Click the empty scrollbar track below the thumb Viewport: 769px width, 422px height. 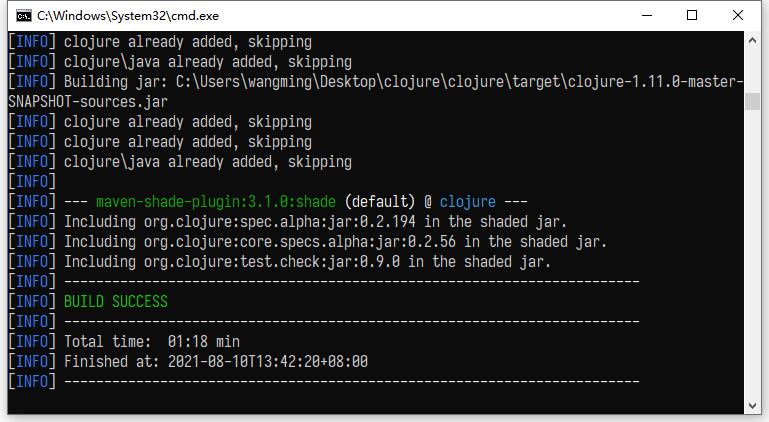[753, 250]
